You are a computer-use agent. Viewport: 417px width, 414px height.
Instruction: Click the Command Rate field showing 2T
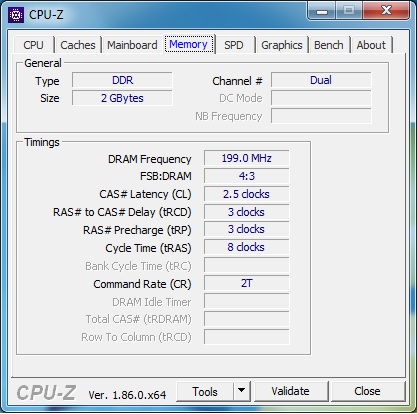(247, 283)
